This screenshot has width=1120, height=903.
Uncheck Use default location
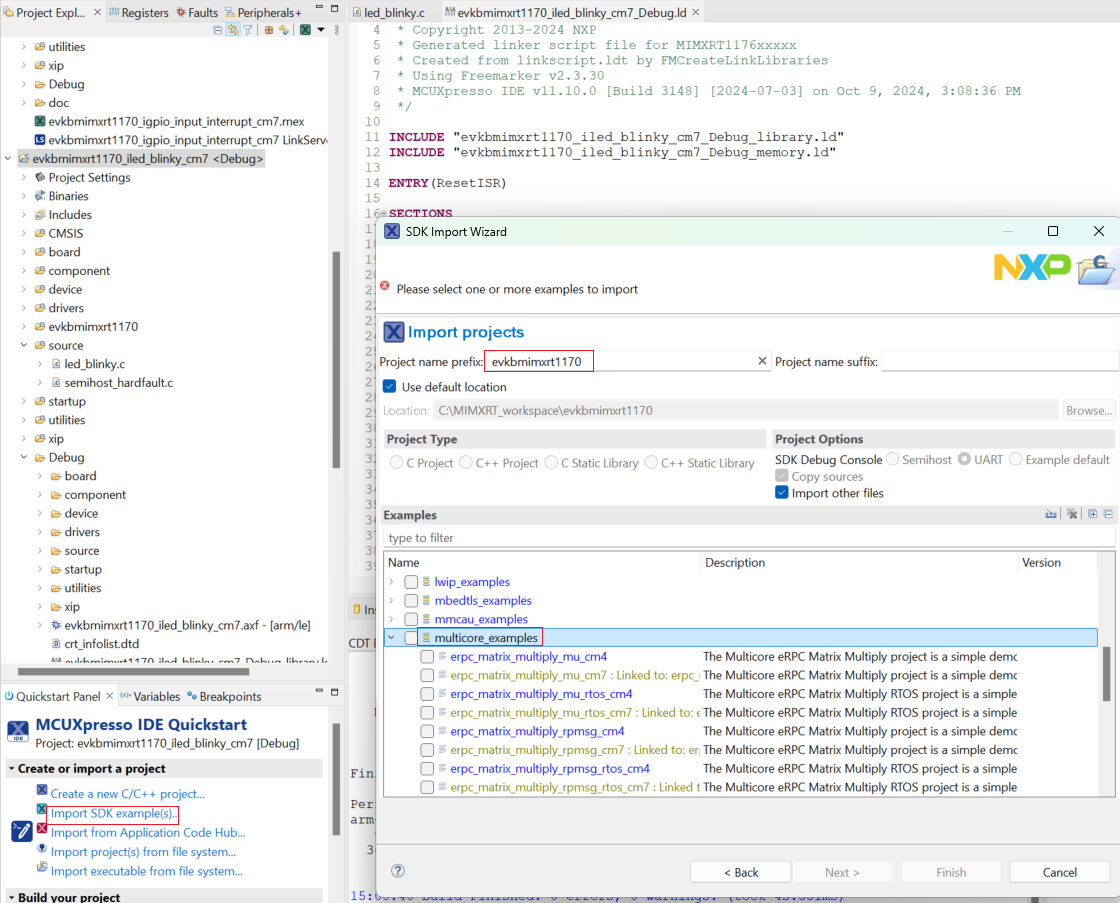[389, 386]
